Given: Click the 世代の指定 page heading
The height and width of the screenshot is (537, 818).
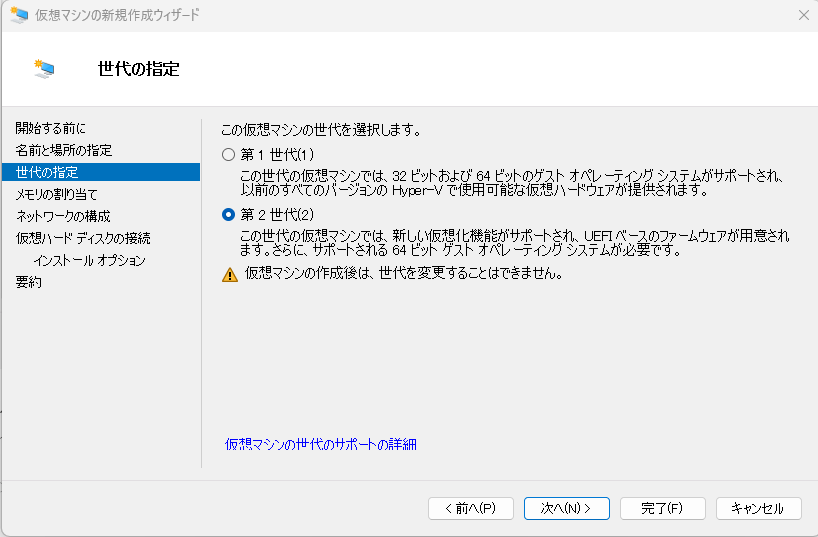Looking at the screenshot, I should click(x=139, y=69).
